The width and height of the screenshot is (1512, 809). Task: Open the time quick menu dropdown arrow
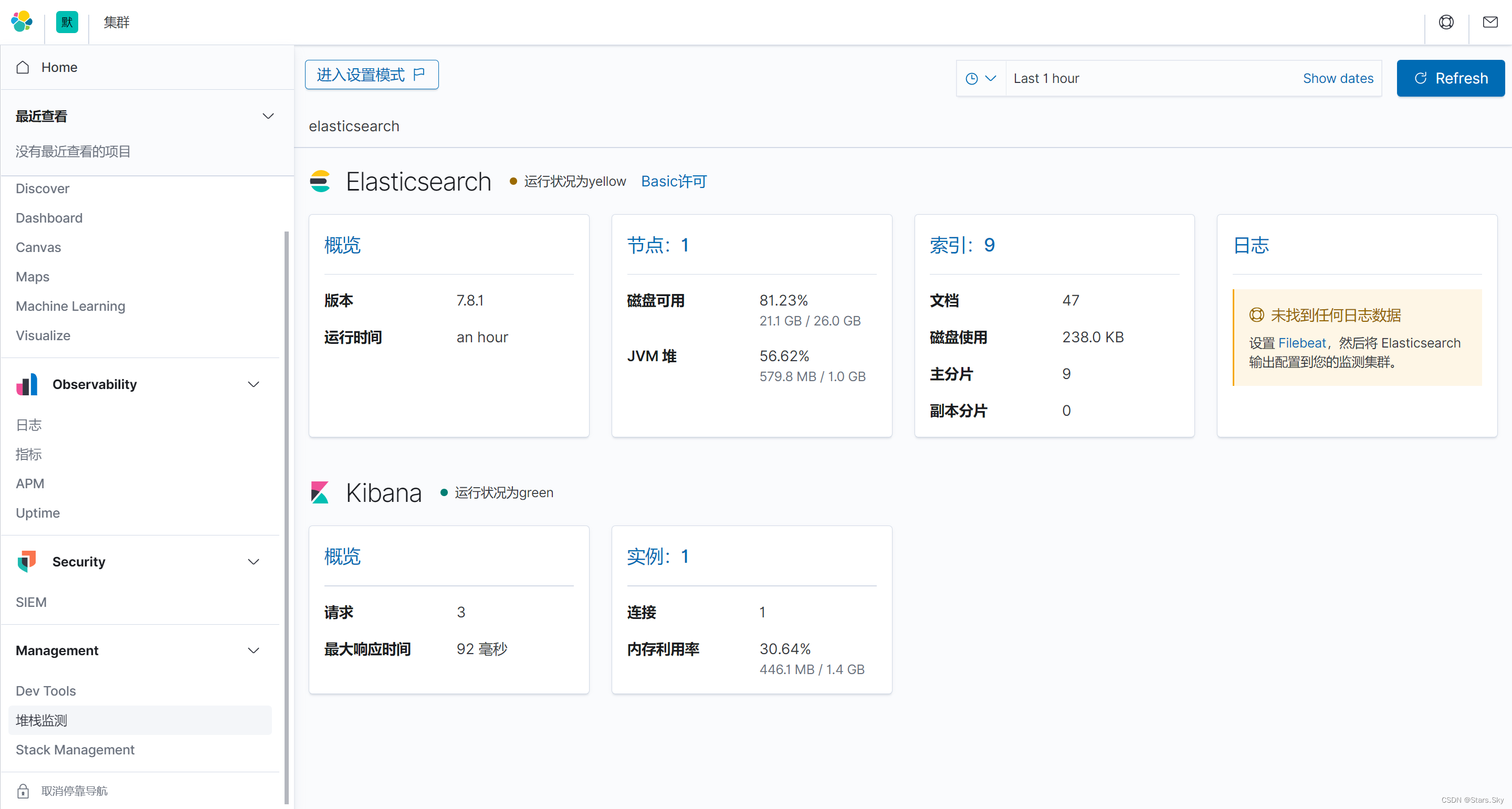pyautogui.click(x=991, y=79)
